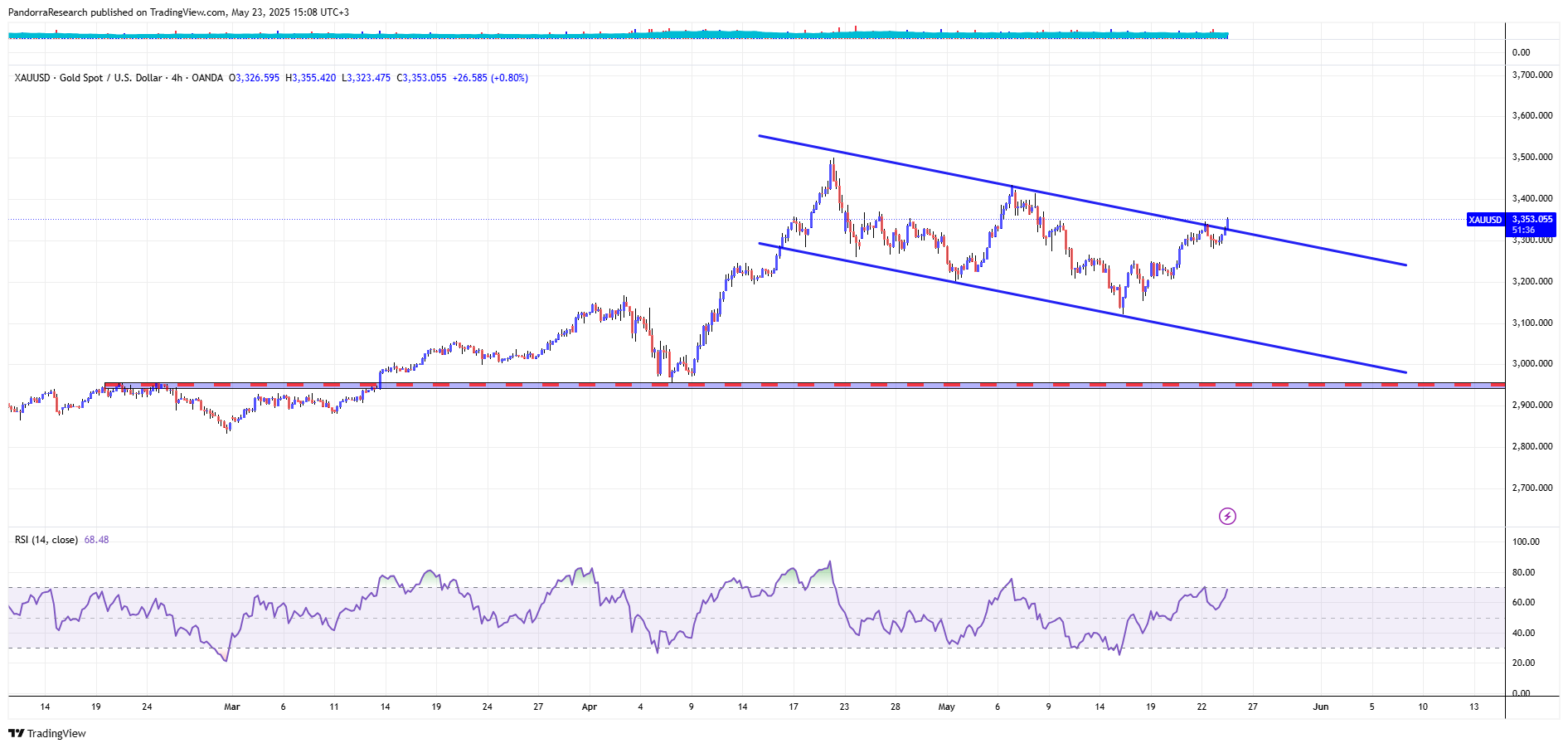Click the 20.00 RSI scale label
This screenshot has height=748, width=1568.
tap(1523, 663)
